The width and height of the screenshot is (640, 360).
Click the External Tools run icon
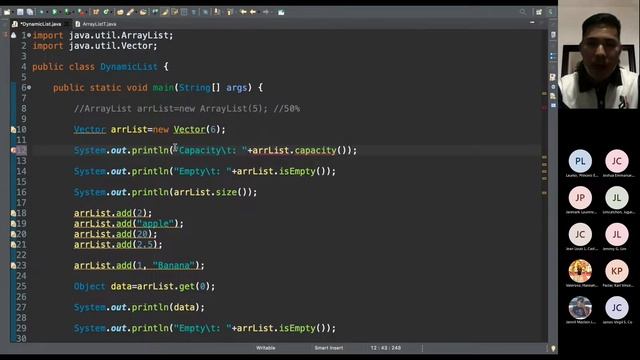[81, 12]
